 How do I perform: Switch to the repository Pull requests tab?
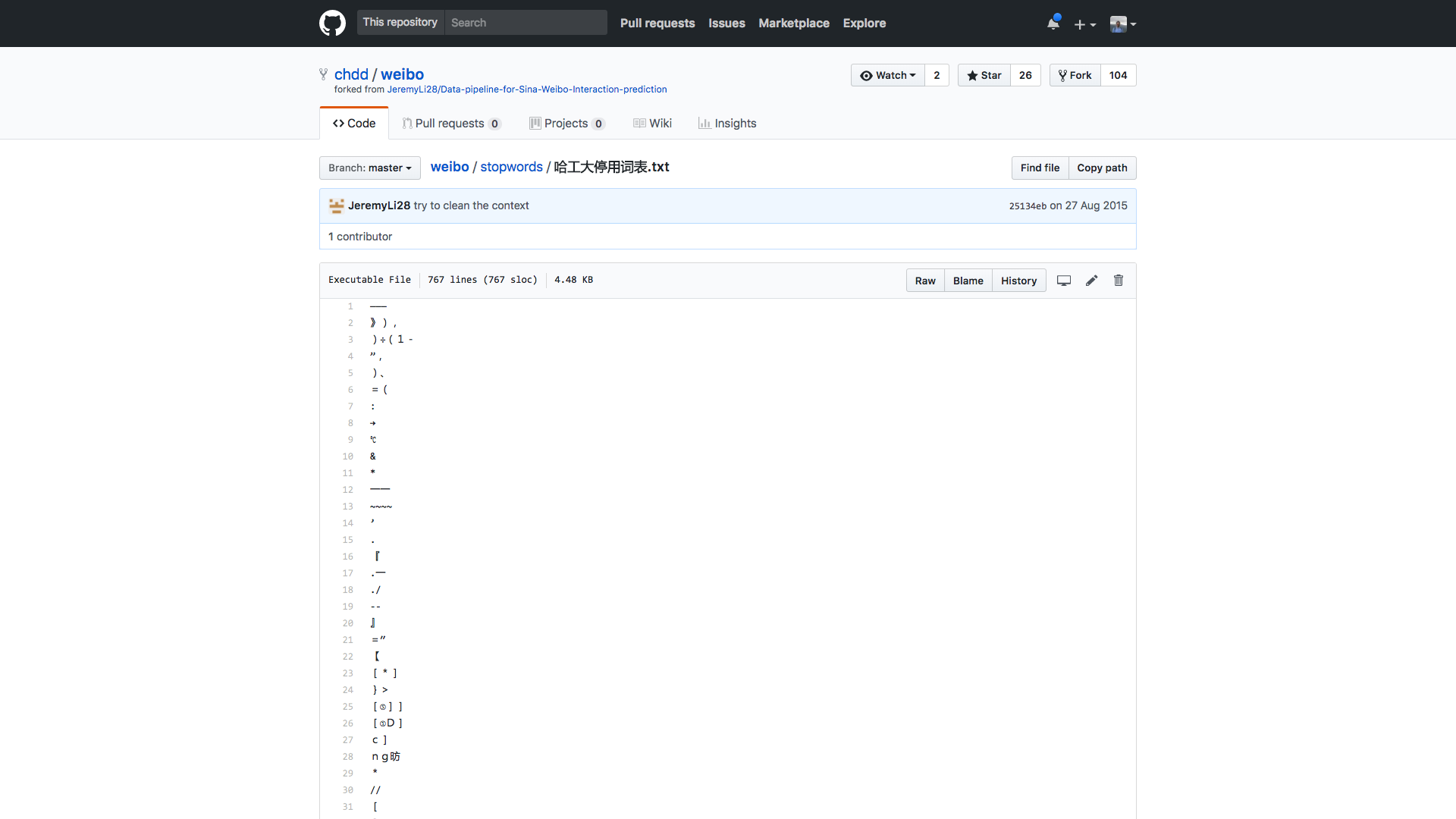tap(451, 123)
